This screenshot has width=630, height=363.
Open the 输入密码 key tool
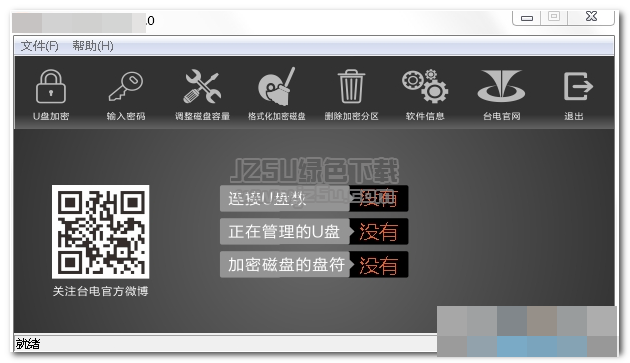coord(126,86)
